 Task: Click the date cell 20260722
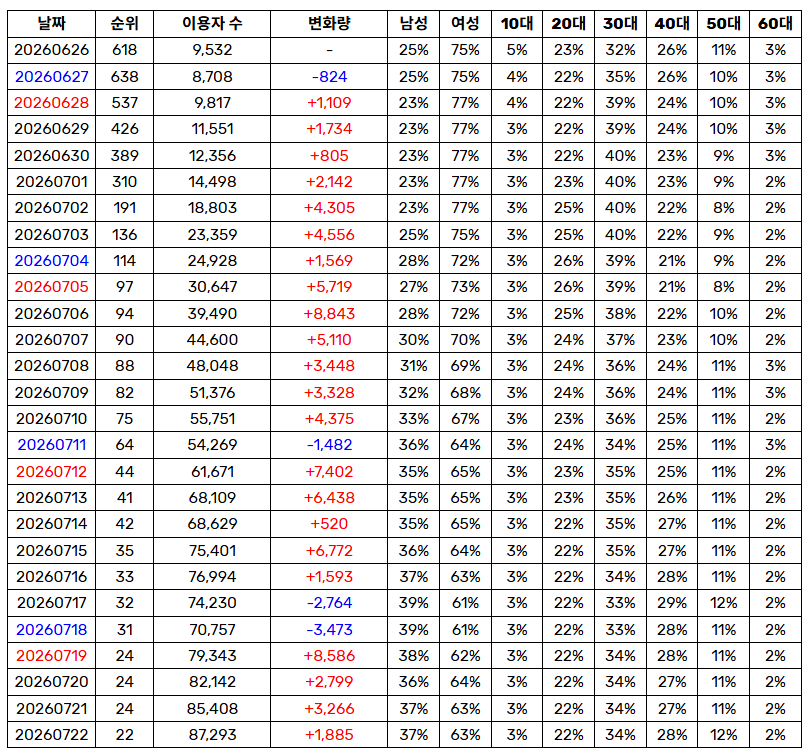[51, 735]
